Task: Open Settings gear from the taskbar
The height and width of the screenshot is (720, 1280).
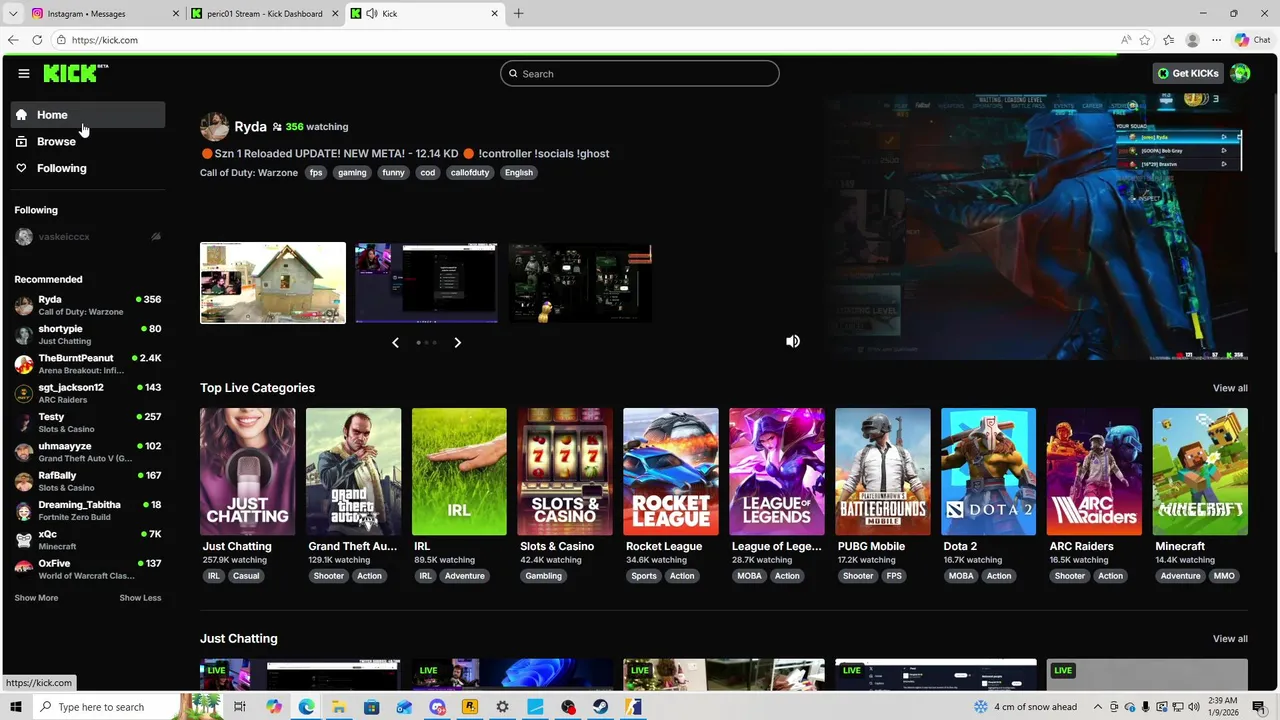Action: tap(502, 707)
